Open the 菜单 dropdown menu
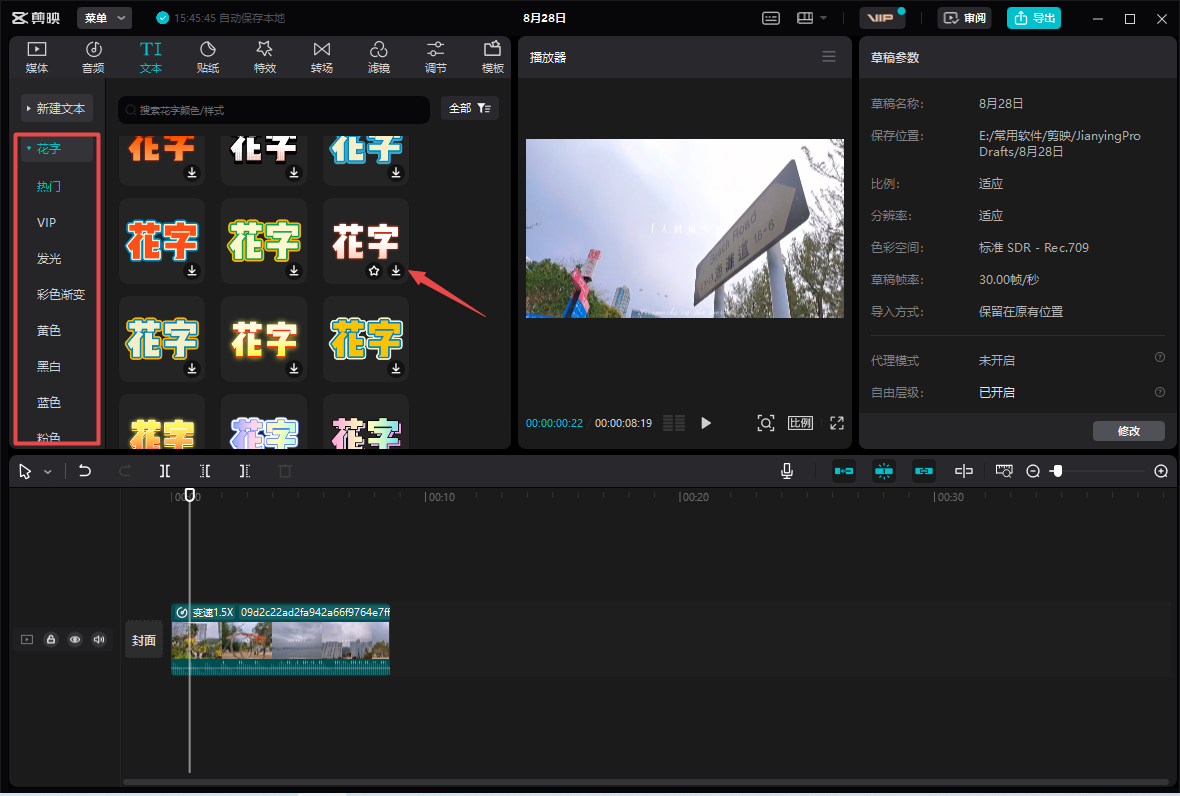The width and height of the screenshot is (1180, 796). tap(104, 18)
